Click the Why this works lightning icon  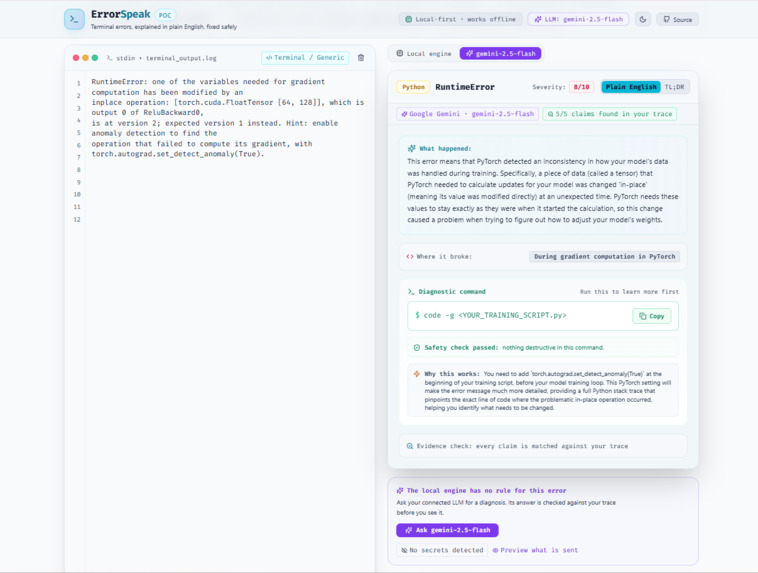click(417, 374)
